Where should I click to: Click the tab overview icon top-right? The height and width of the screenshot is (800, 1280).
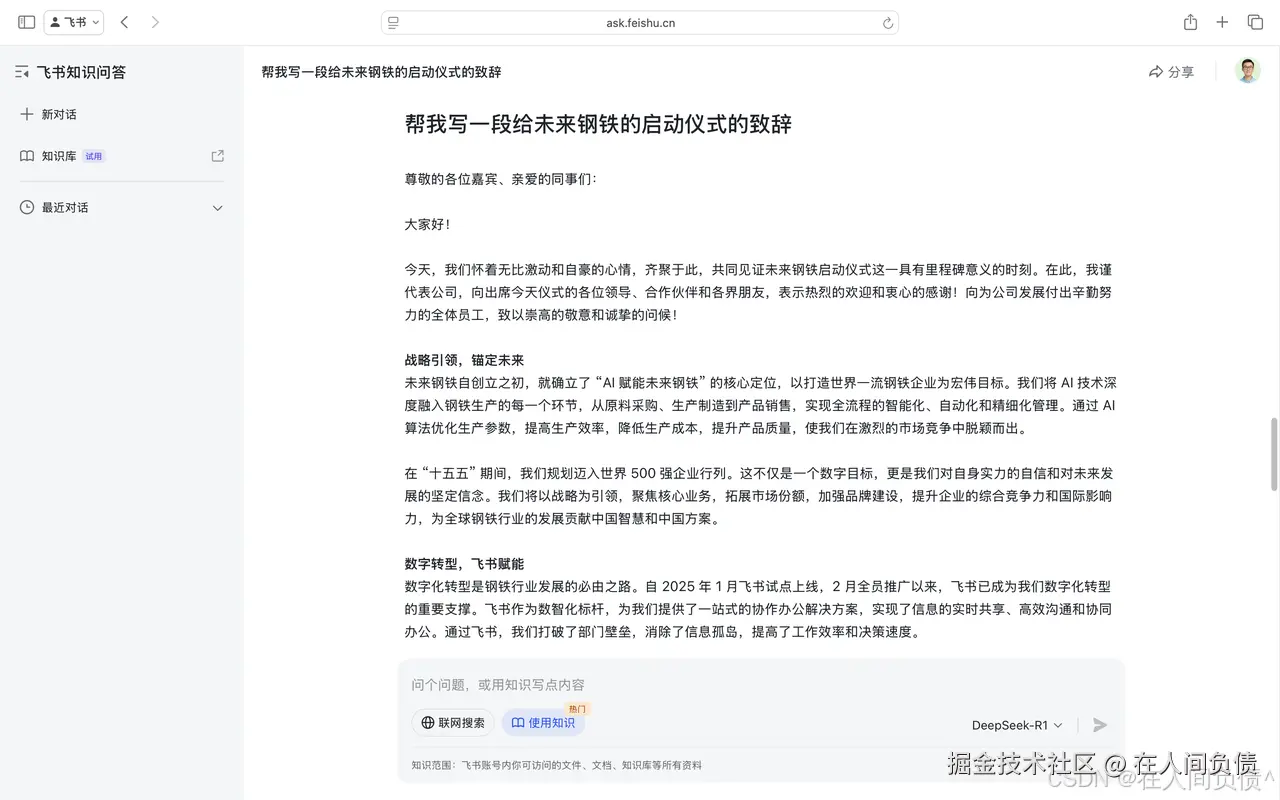point(1255,21)
